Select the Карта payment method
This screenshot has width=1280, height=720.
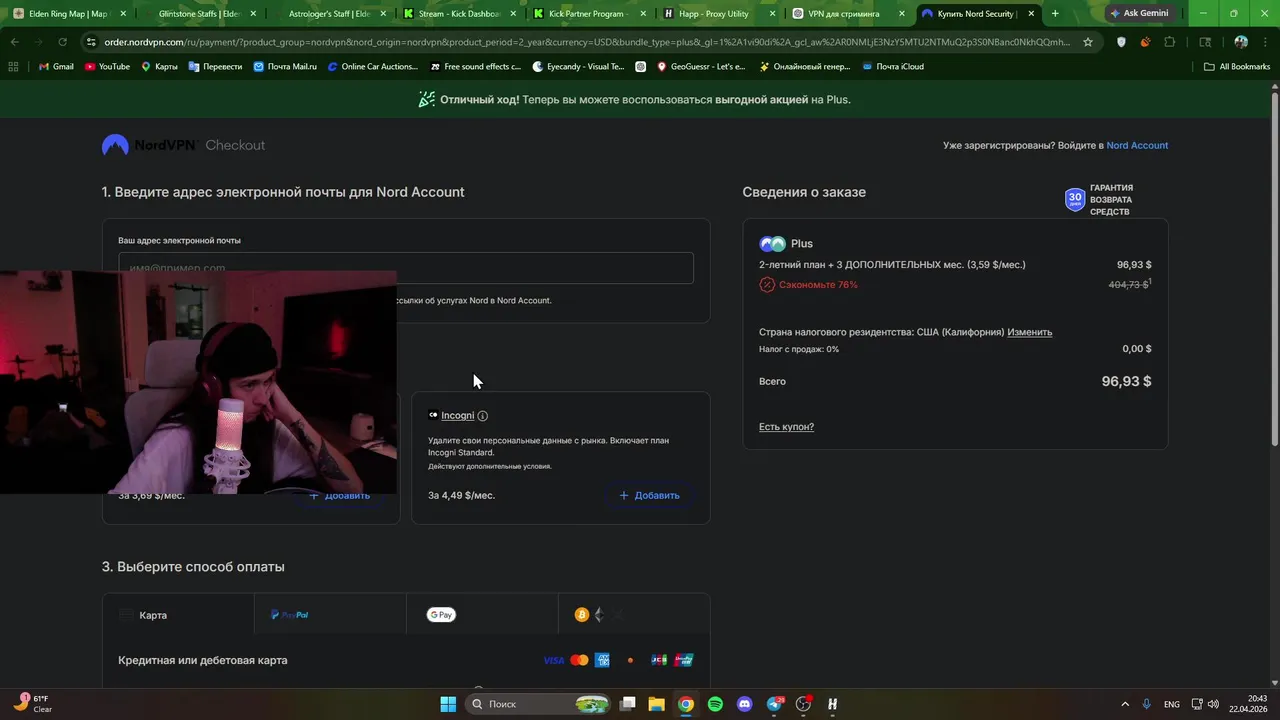(x=178, y=615)
